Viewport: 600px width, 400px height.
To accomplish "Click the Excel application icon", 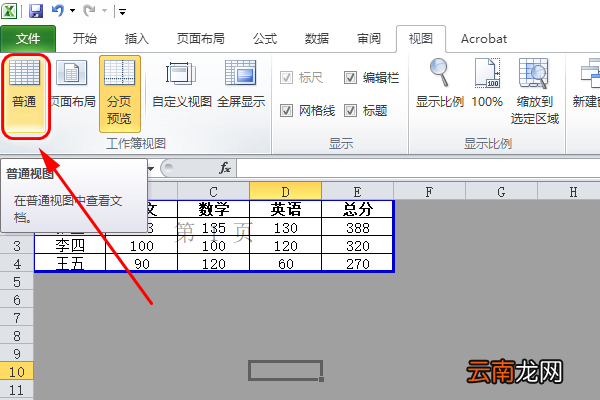I will tap(9, 11).
